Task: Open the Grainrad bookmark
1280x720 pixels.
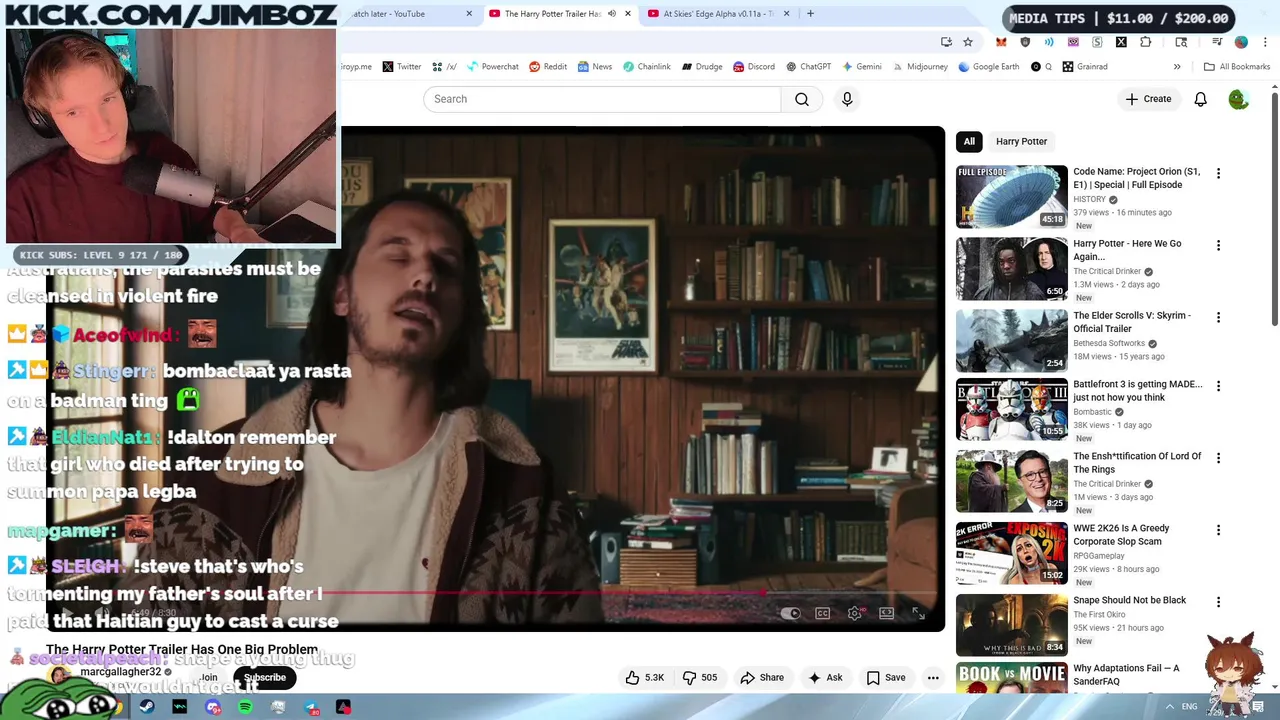Action: click(x=1085, y=67)
